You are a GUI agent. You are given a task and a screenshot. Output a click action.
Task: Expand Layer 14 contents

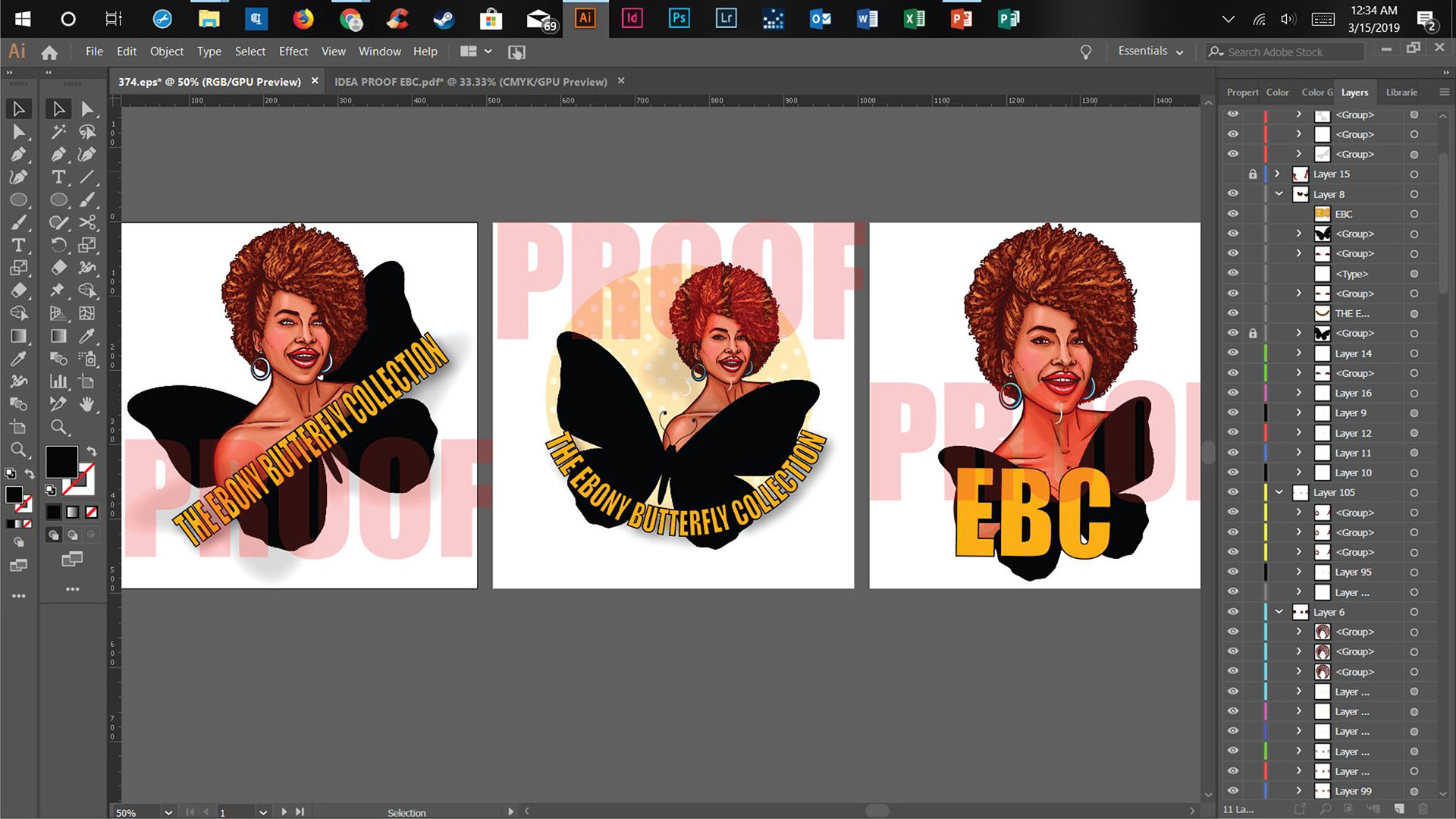(x=1299, y=353)
